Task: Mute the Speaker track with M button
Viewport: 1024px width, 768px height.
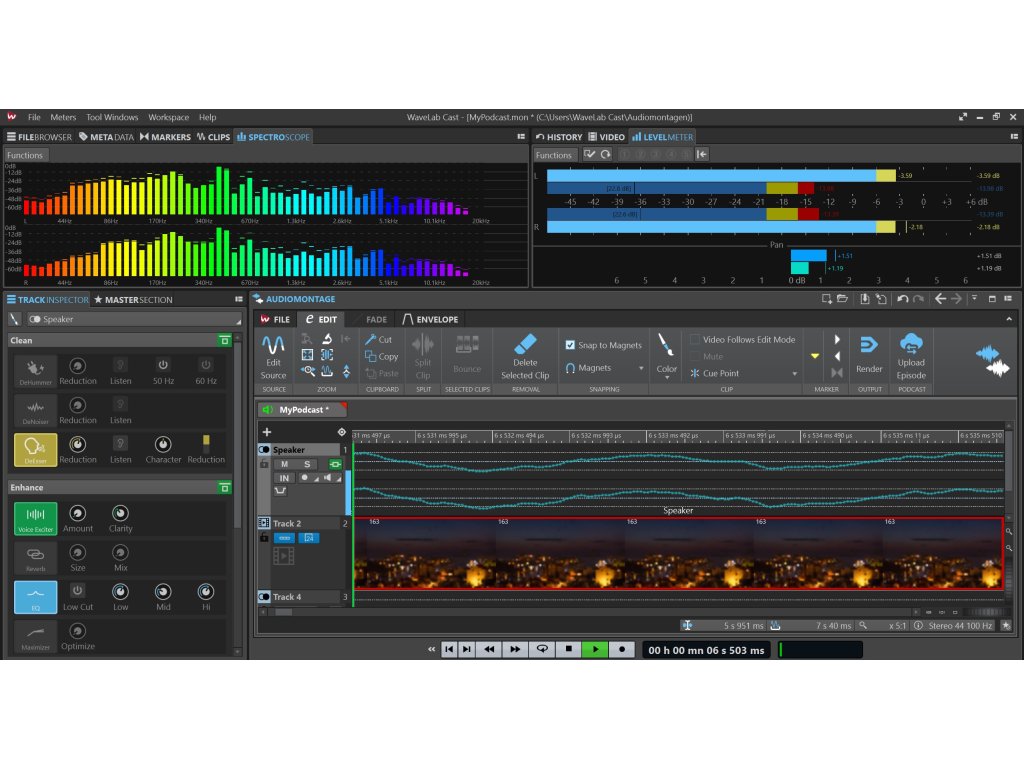Action: pyautogui.click(x=285, y=464)
